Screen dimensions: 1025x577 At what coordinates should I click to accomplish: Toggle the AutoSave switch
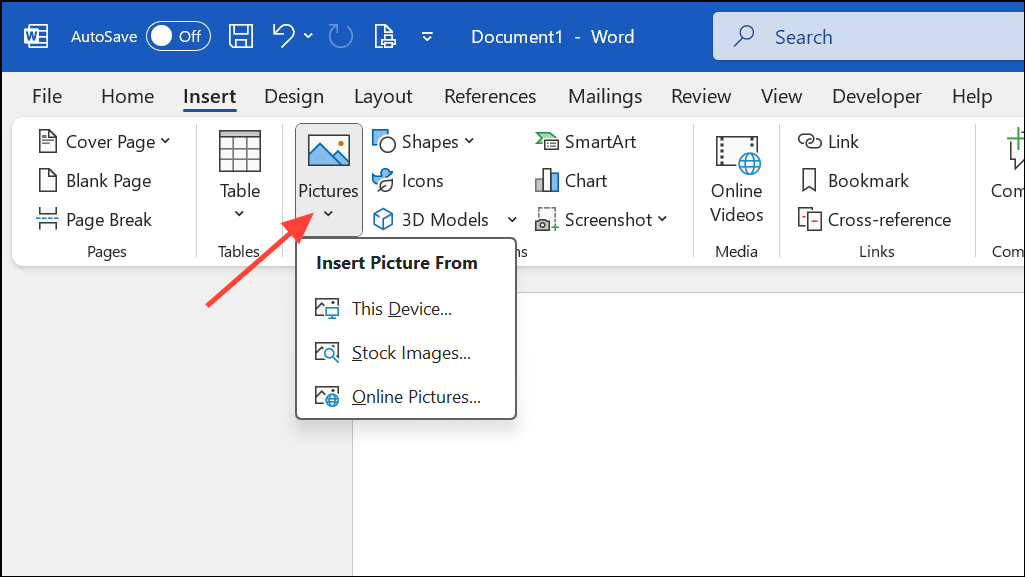click(x=178, y=37)
